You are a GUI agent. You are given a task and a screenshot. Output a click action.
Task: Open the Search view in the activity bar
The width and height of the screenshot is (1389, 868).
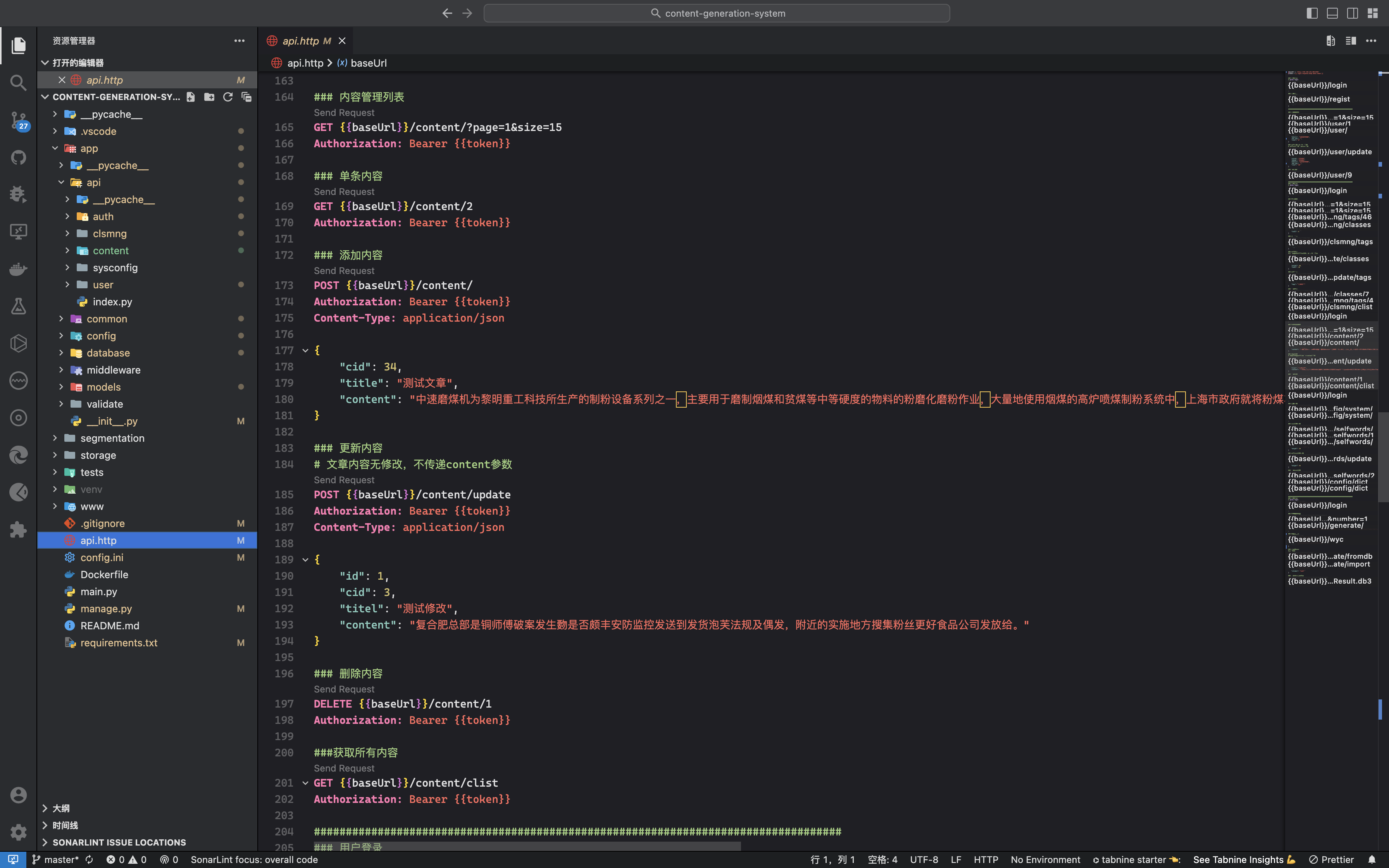tap(18, 83)
